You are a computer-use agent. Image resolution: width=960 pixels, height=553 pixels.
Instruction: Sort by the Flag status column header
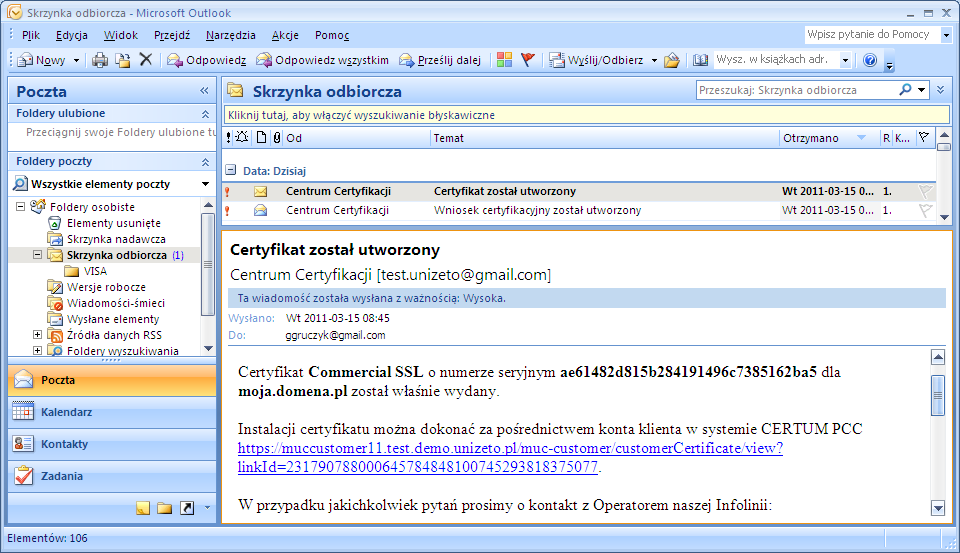pyautogui.click(x=924, y=138)
